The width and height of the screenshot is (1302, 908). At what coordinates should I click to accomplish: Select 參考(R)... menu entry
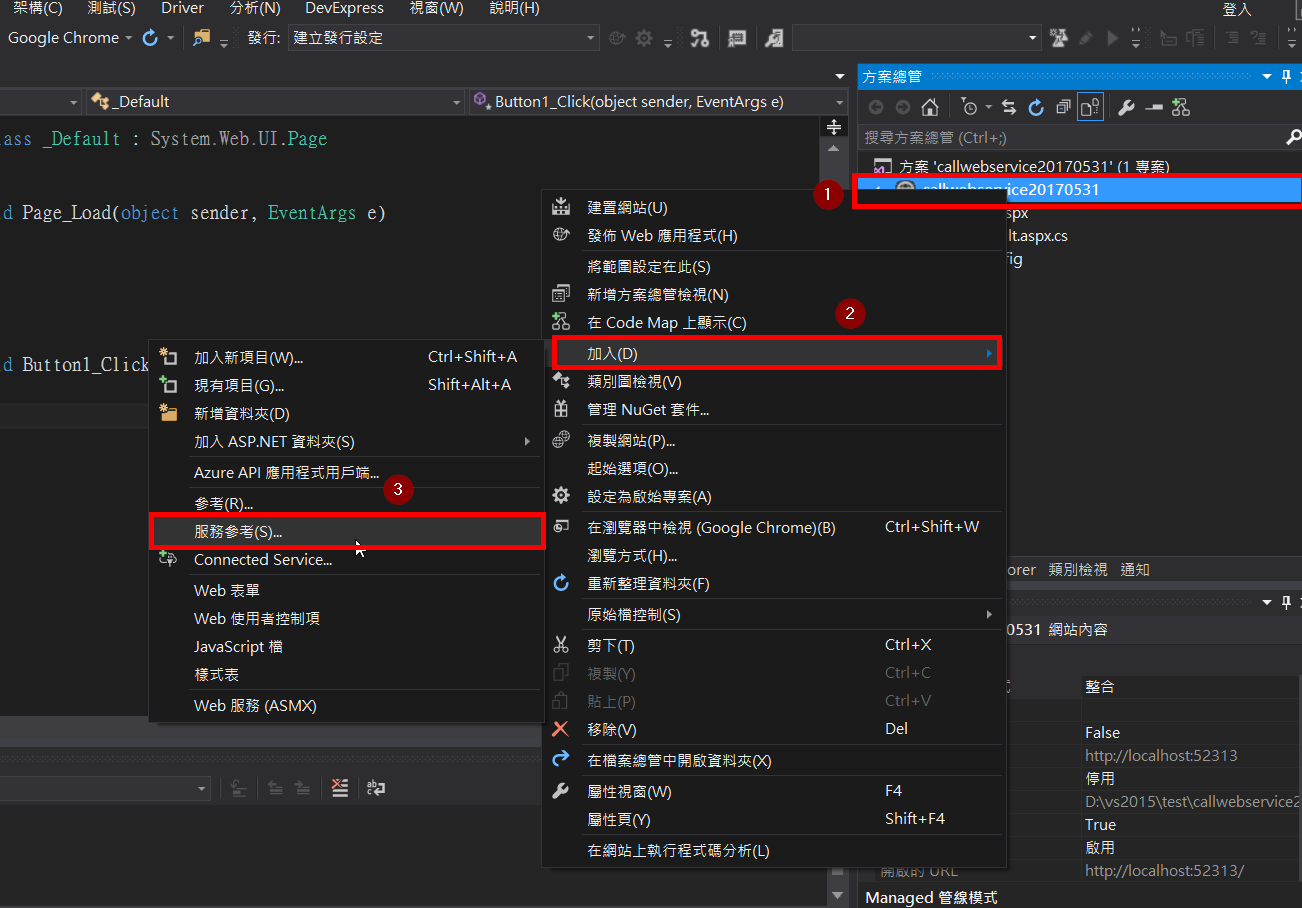[x=347, y=503]
